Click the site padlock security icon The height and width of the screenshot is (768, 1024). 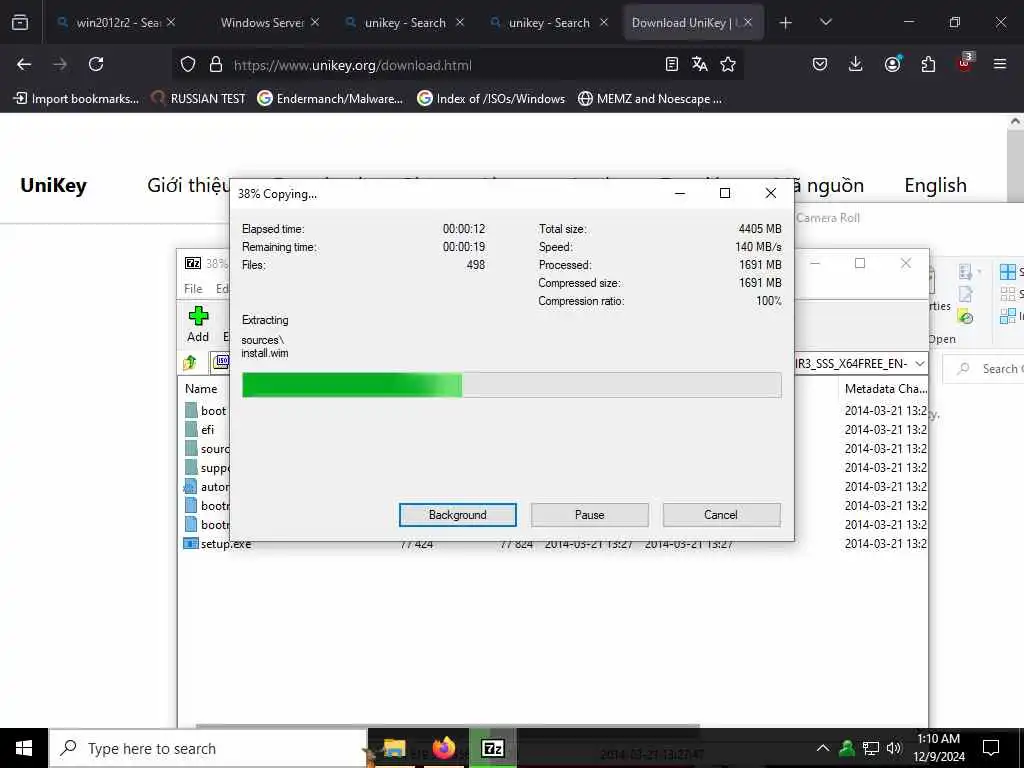pos(216,64)
